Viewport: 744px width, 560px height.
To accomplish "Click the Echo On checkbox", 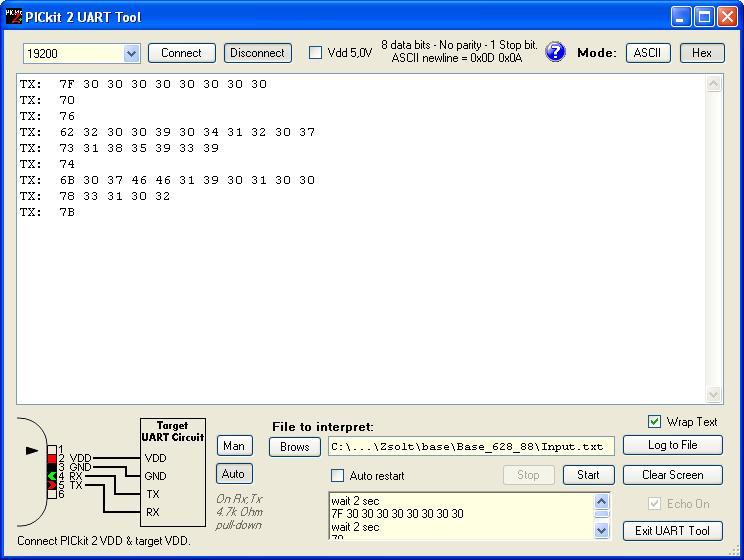I will tap(654, 504).
